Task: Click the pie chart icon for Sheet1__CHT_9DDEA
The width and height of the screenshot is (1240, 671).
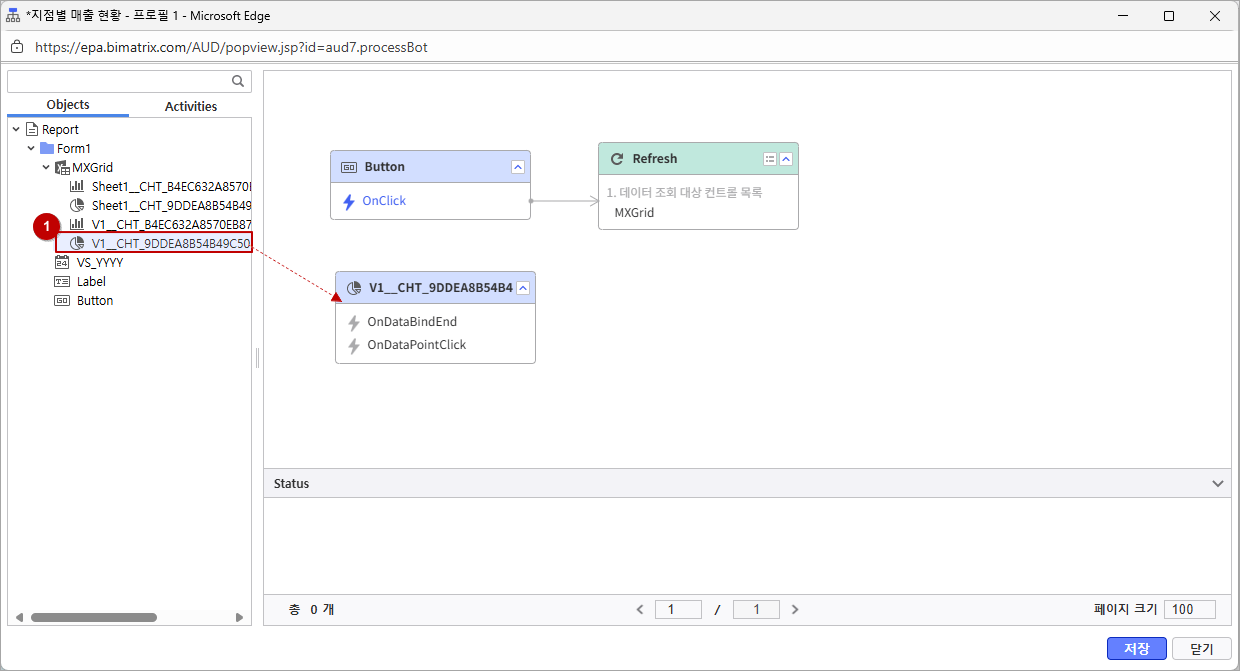Action: pos(77,206)
